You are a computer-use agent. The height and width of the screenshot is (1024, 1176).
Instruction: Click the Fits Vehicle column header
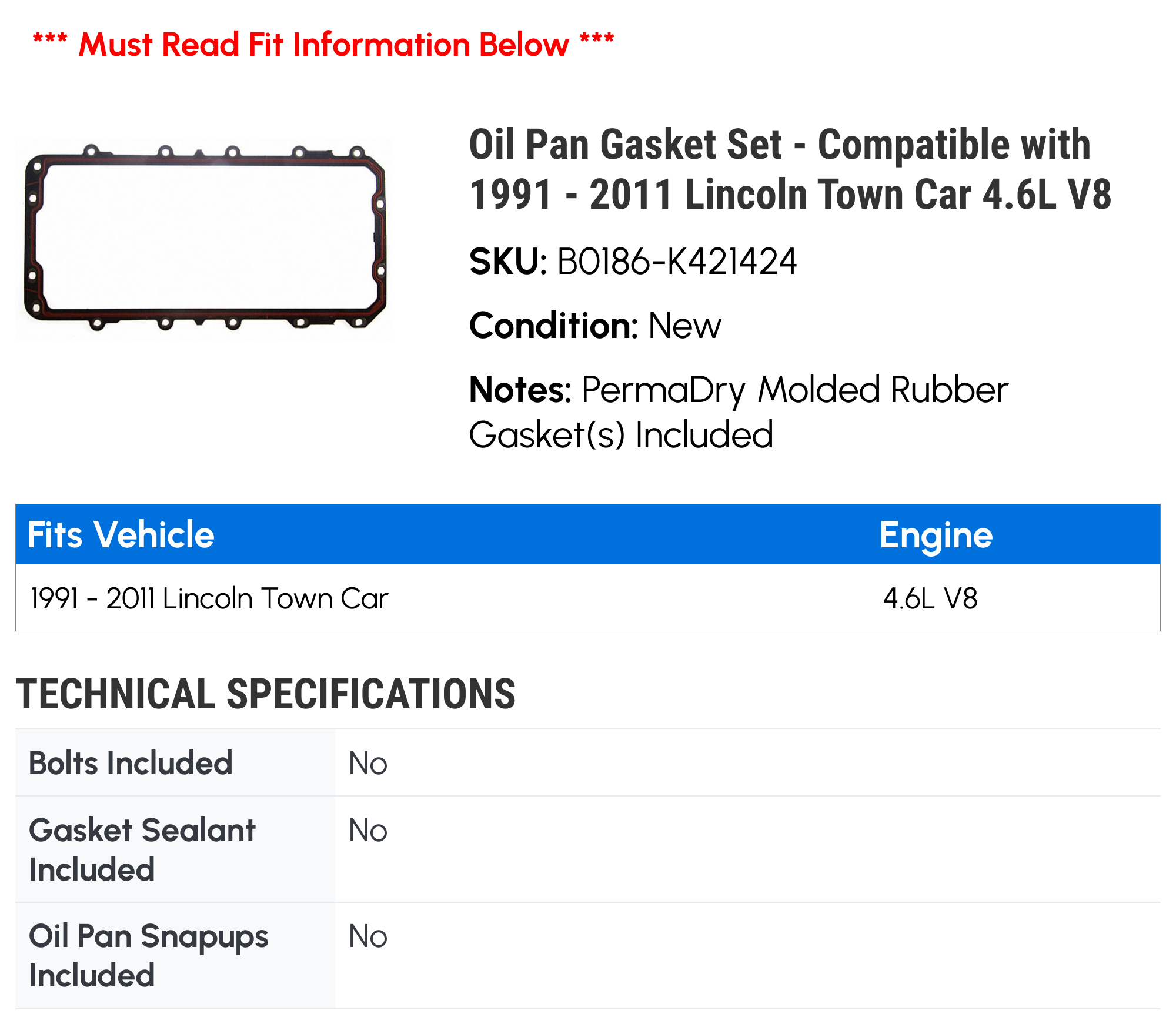pyautogui.click(x=121, y=534)
